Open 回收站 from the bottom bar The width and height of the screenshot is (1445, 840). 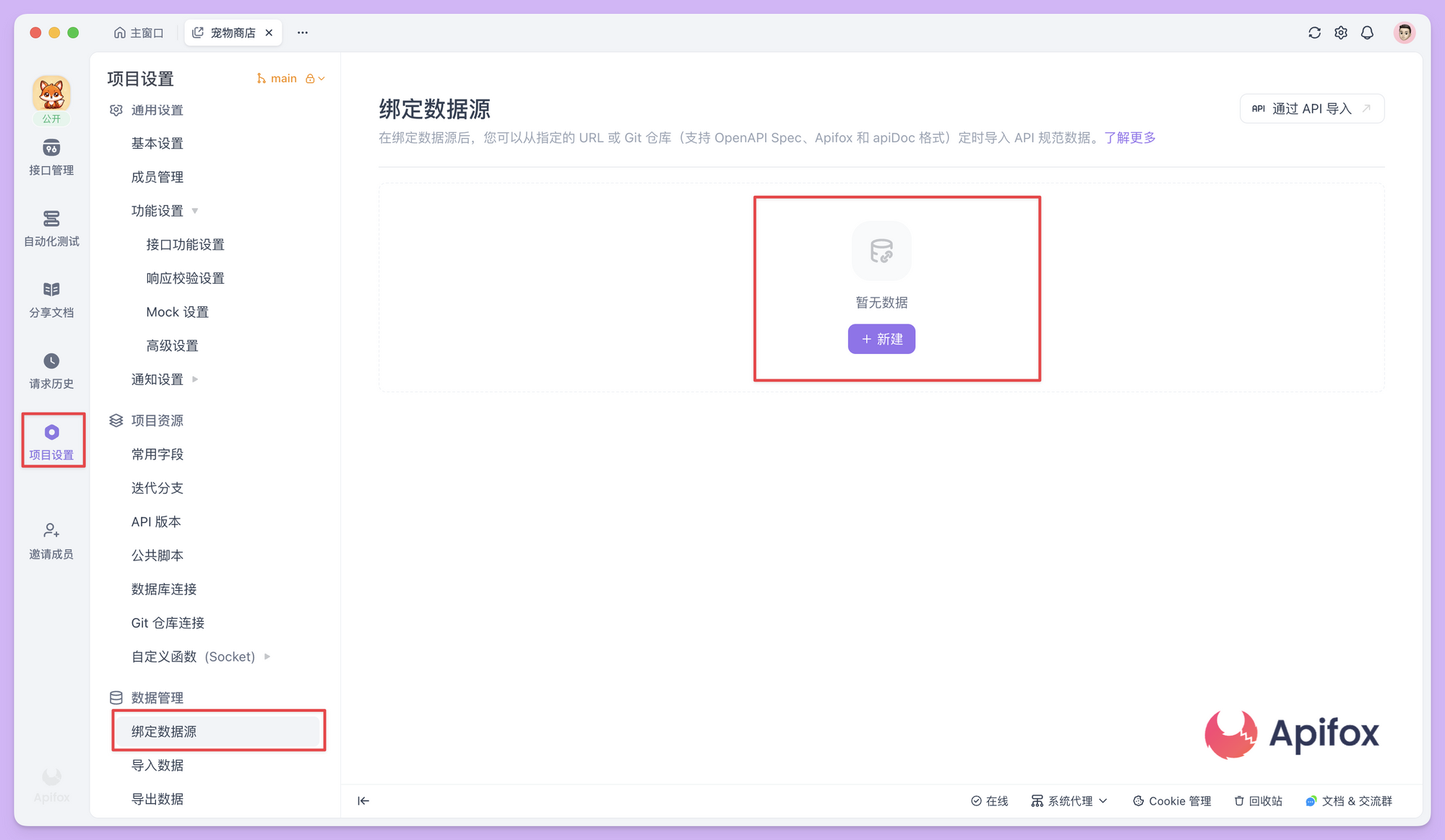1259,800
